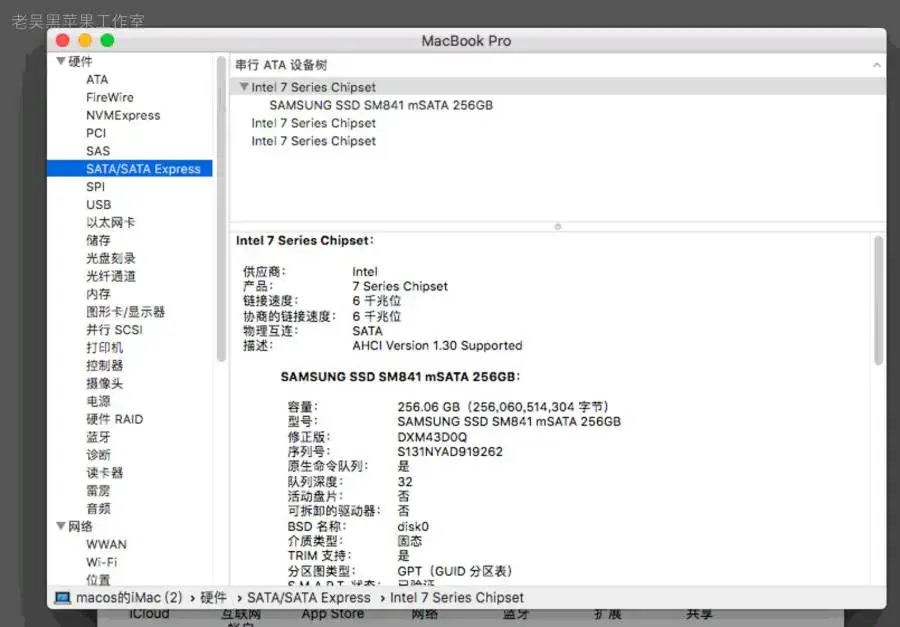Select USB in the sidebar
This screenshot has width=900, height=627.
tap(98, 204)
